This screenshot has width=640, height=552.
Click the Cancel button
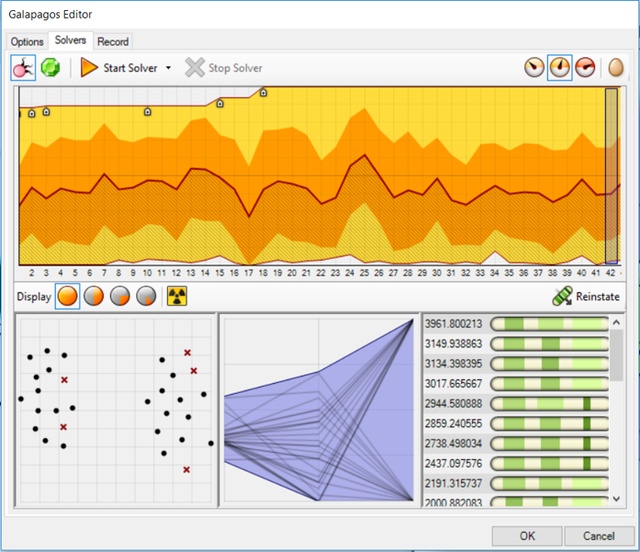tap(599, 536)
